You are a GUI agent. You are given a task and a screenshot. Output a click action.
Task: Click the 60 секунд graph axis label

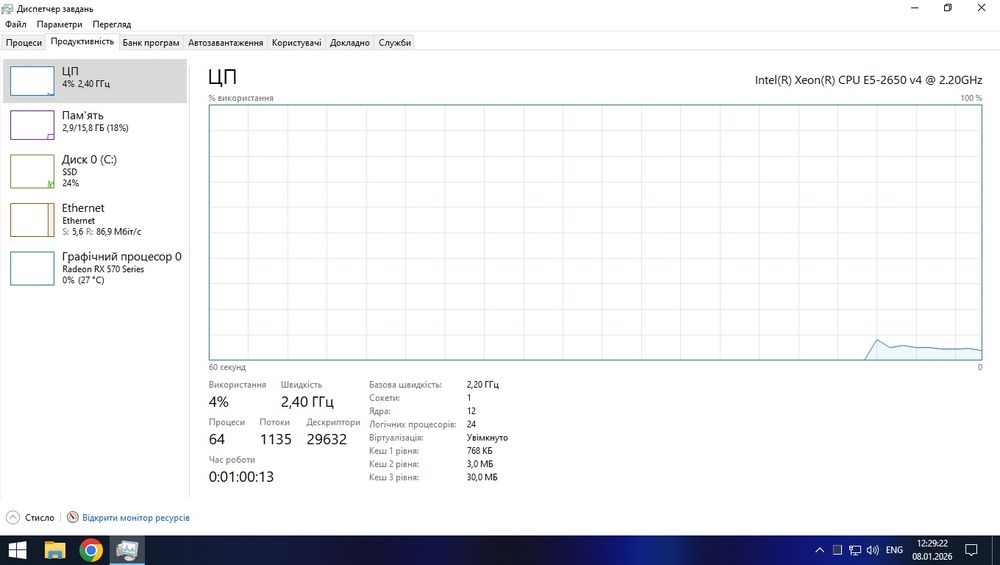(227, 367)
